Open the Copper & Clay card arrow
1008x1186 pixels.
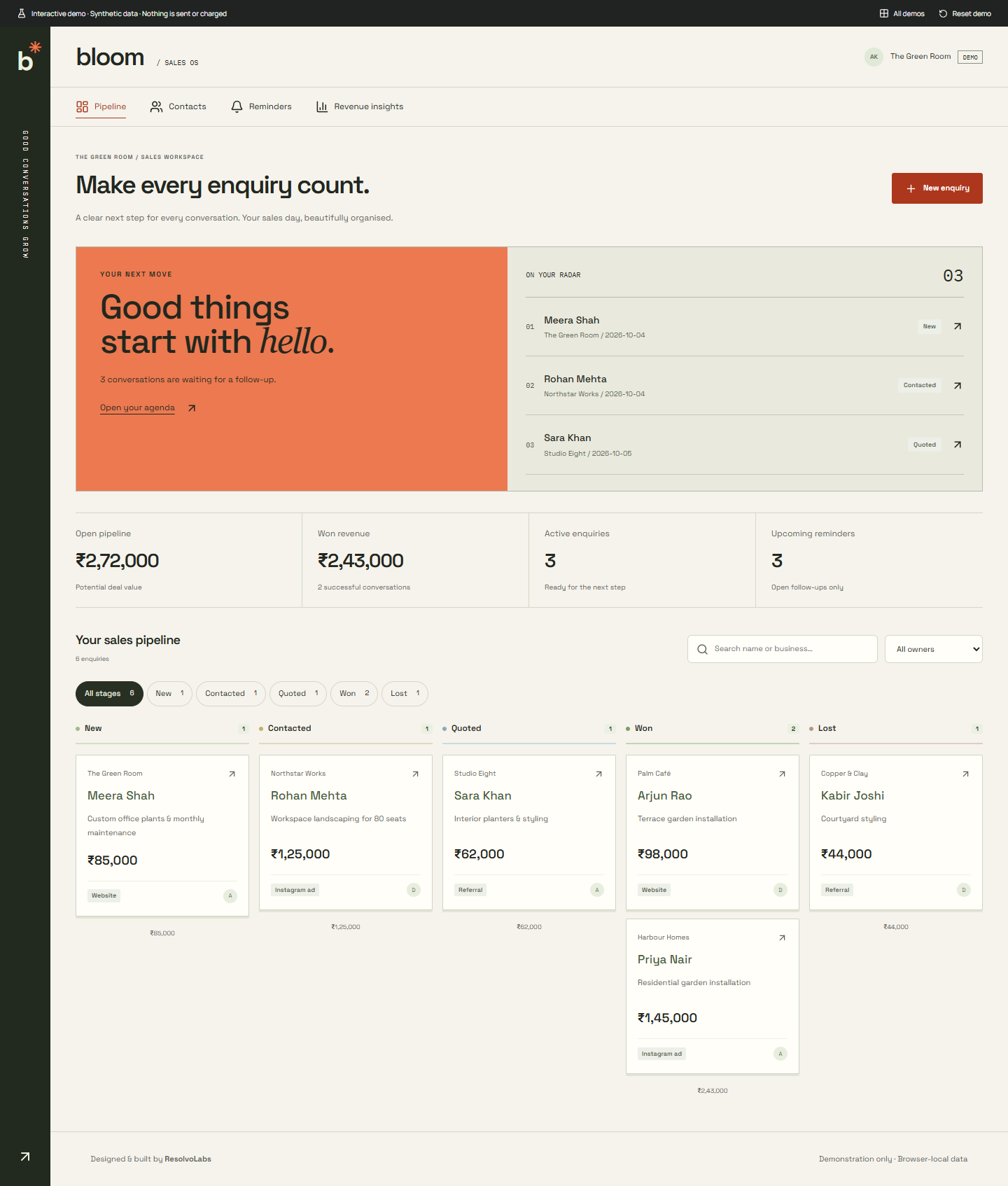tap(966, 774)
